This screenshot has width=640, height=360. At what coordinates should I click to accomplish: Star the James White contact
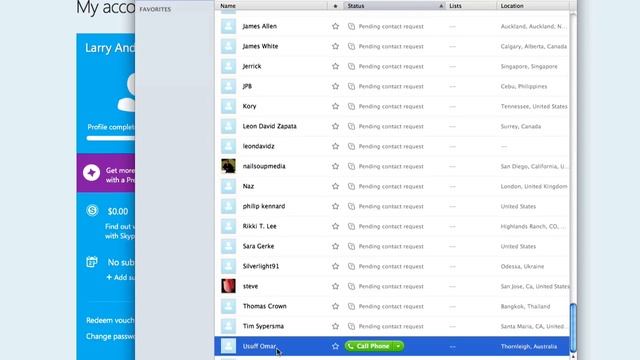coord(335,46)
